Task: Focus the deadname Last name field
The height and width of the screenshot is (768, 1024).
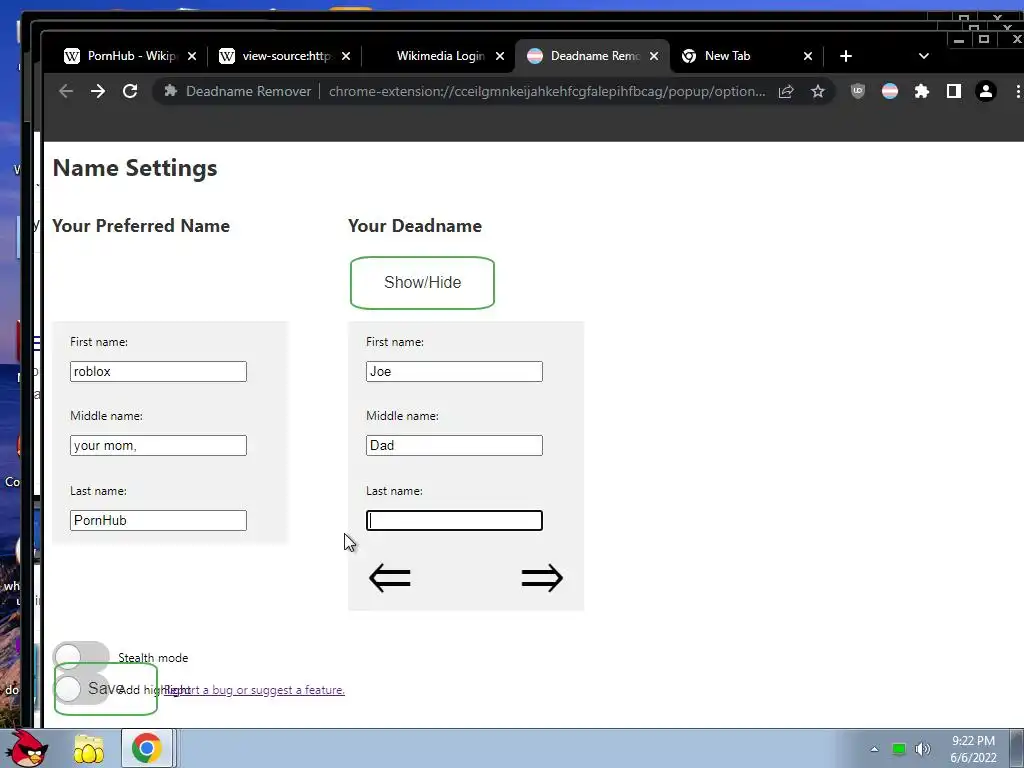Action: tap(454, 520)
